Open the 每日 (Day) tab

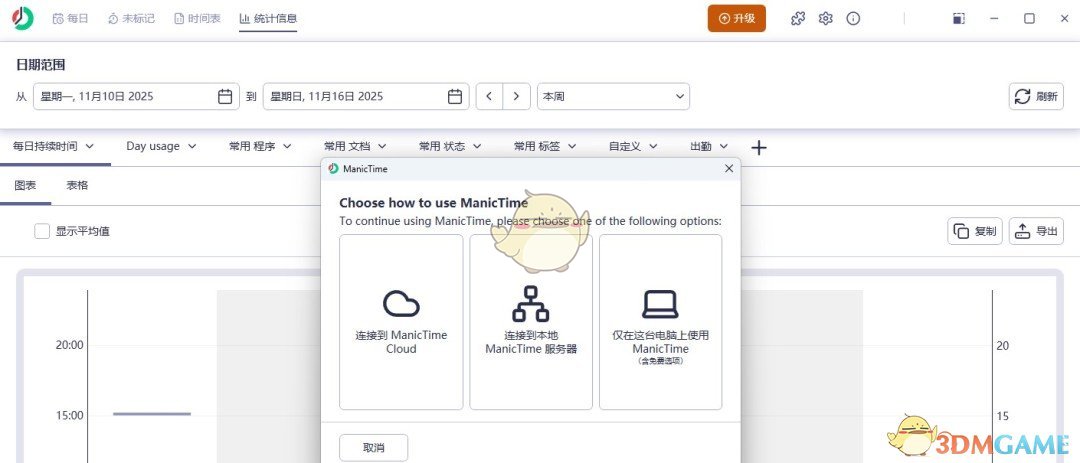(71, 19)
